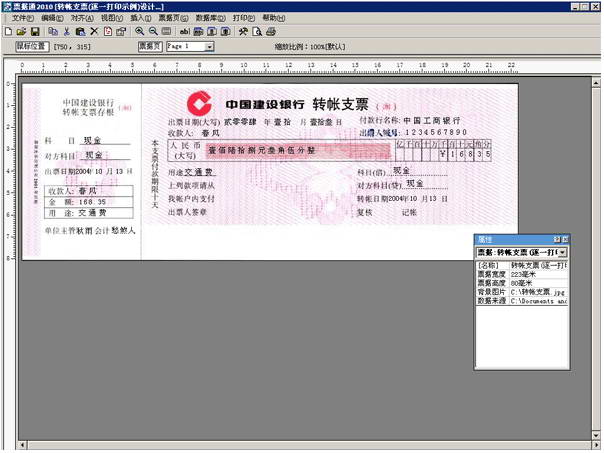
Task: Click the Paste clipboard icon
Action: [x=80, y=32]
